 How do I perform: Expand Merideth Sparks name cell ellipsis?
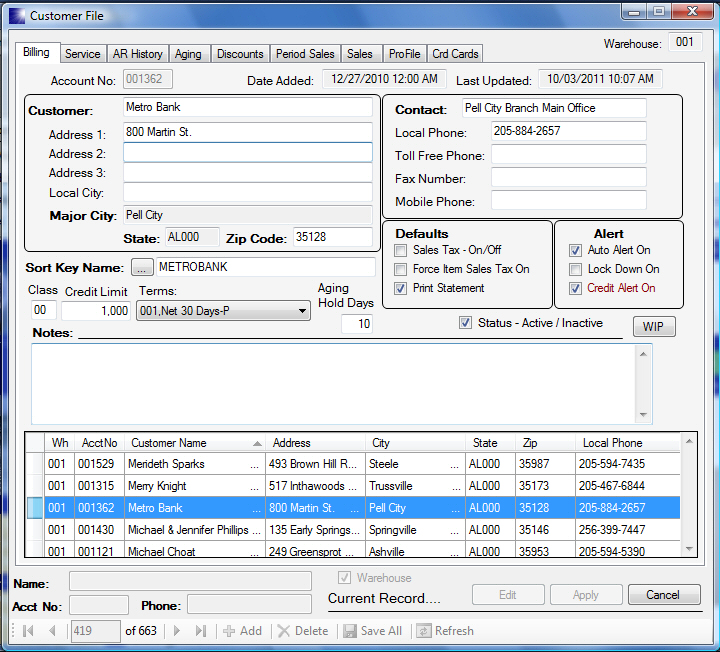(x=254, y=465)
